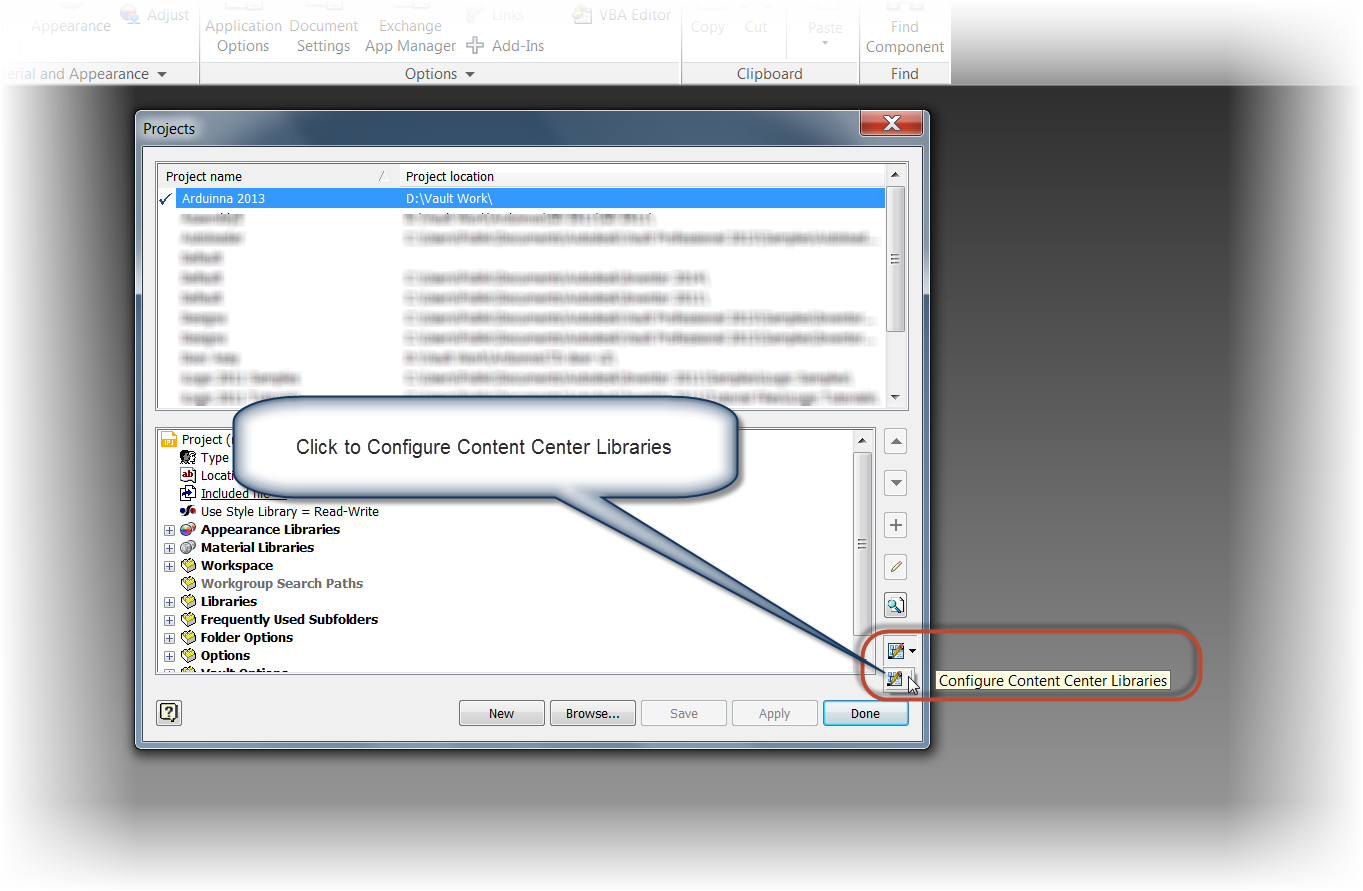Screen dimensions: 1363x891
Task: Click Adjust in the ribbon
Action: tap(155, 15)
